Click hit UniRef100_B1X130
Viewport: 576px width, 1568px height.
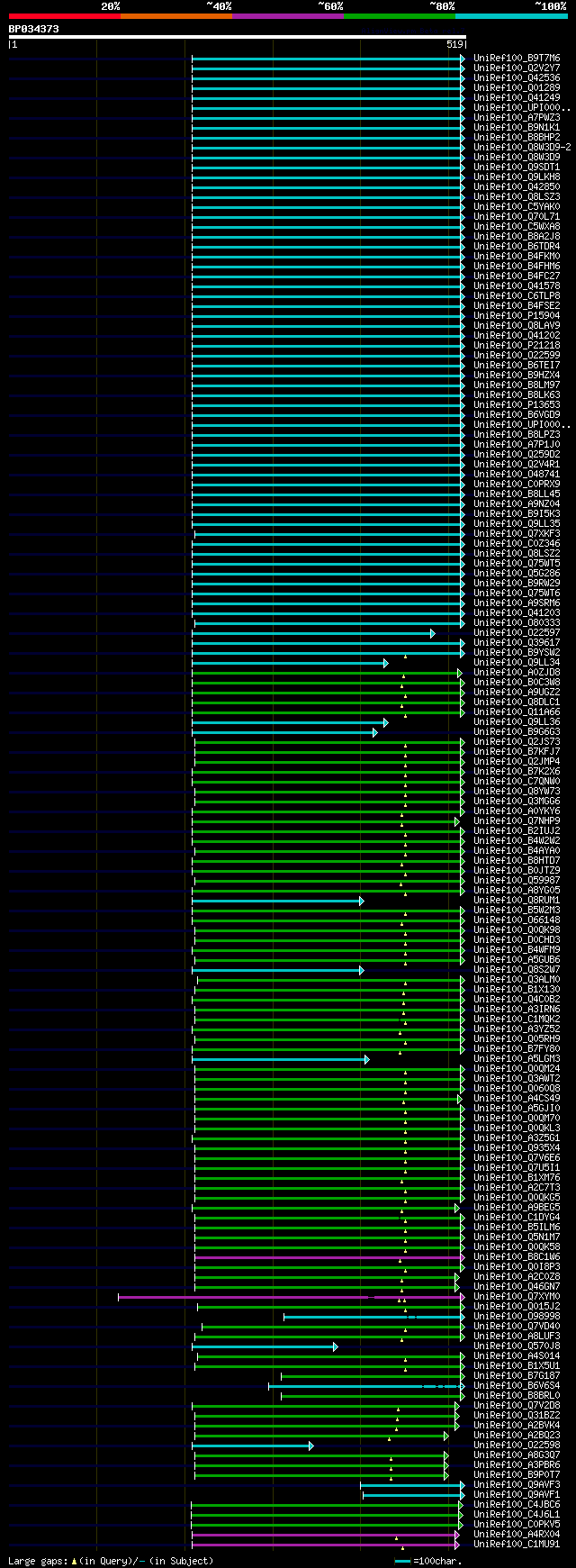coord(517,990)
